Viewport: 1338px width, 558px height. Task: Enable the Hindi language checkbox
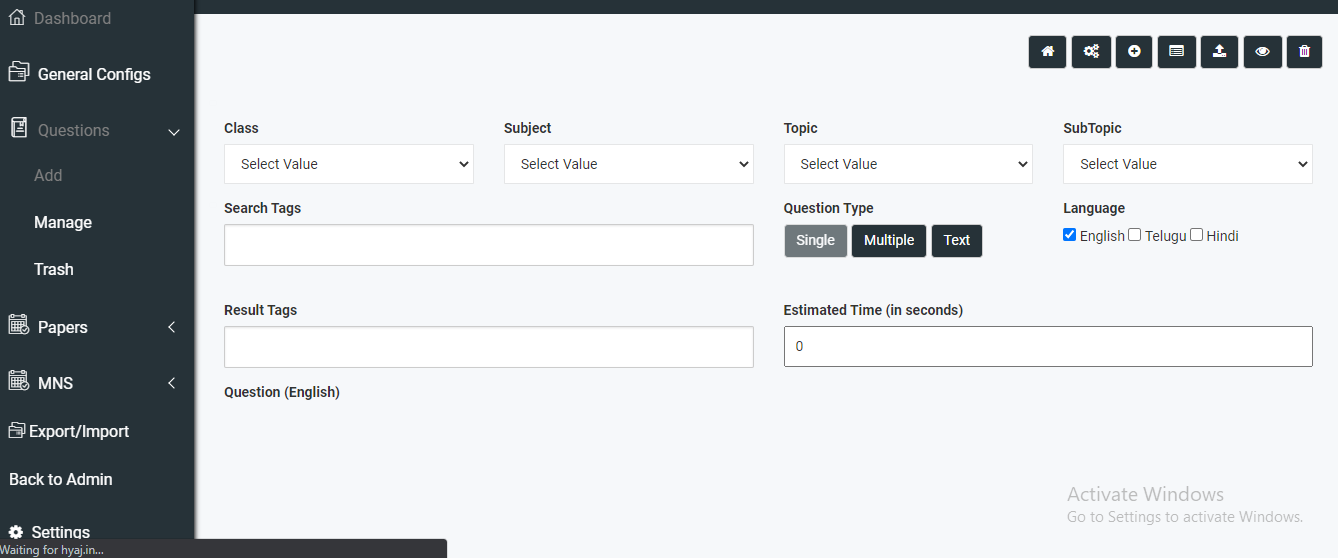tap(1196, 235)
